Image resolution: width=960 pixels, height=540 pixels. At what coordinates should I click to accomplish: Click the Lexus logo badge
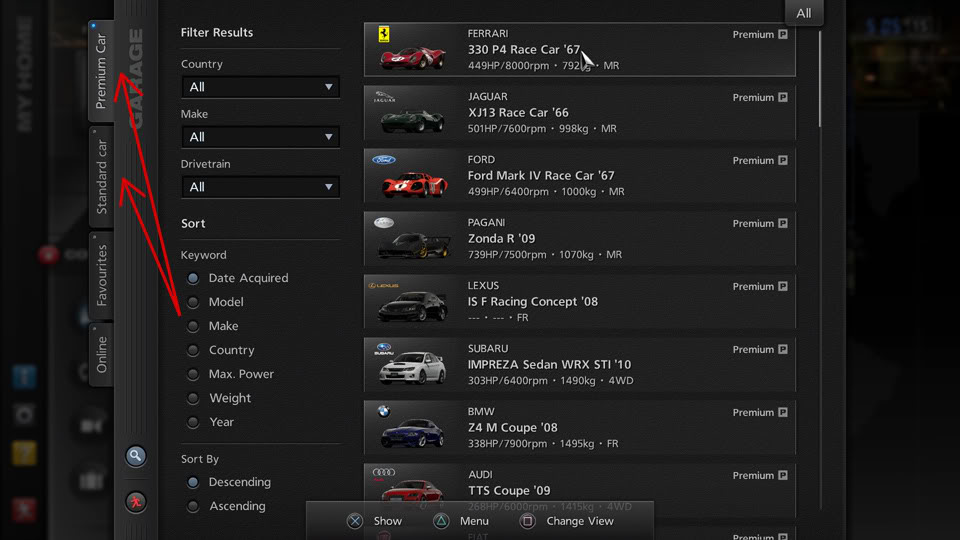pyautogui.click(x=383, y=285)
